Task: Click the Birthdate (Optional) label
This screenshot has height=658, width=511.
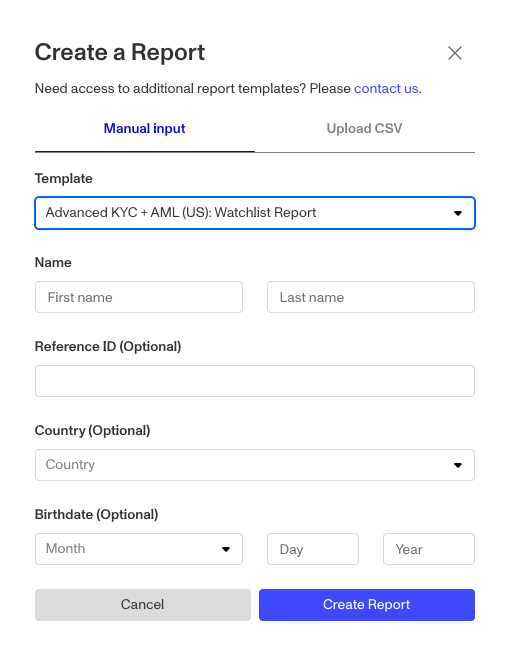Action: [x=96, y=514]
